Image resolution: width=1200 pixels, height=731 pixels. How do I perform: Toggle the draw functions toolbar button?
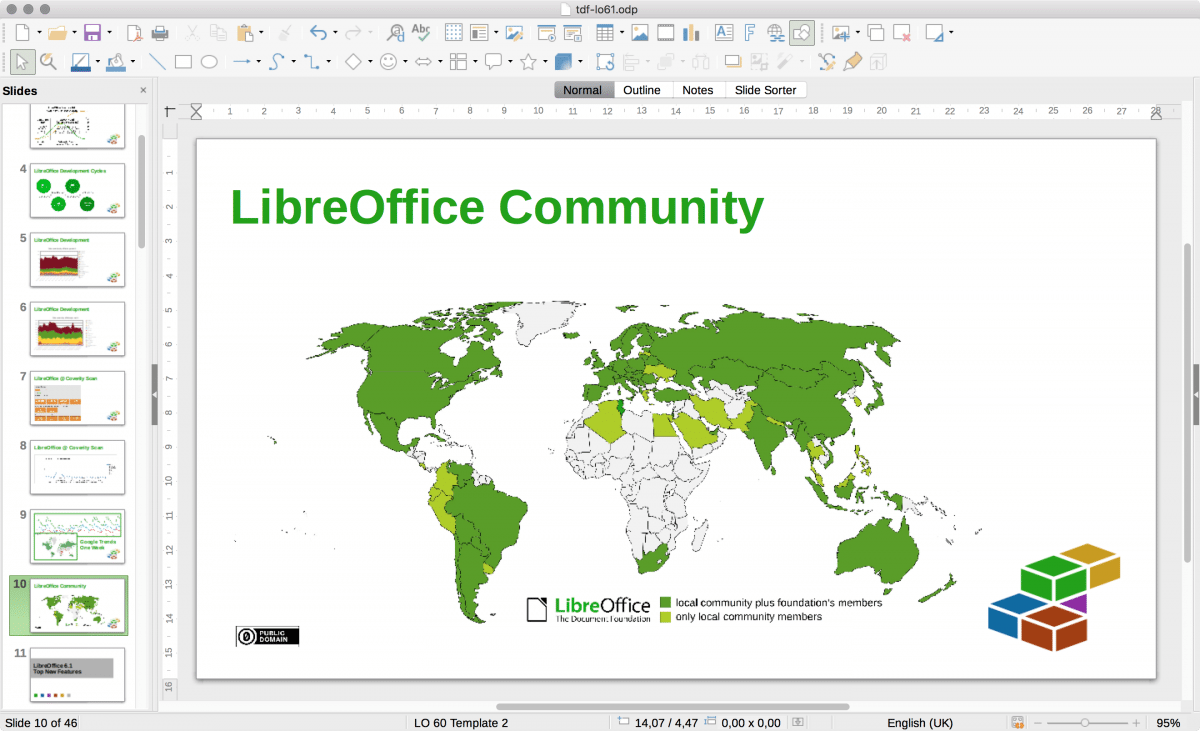[801, 33]
